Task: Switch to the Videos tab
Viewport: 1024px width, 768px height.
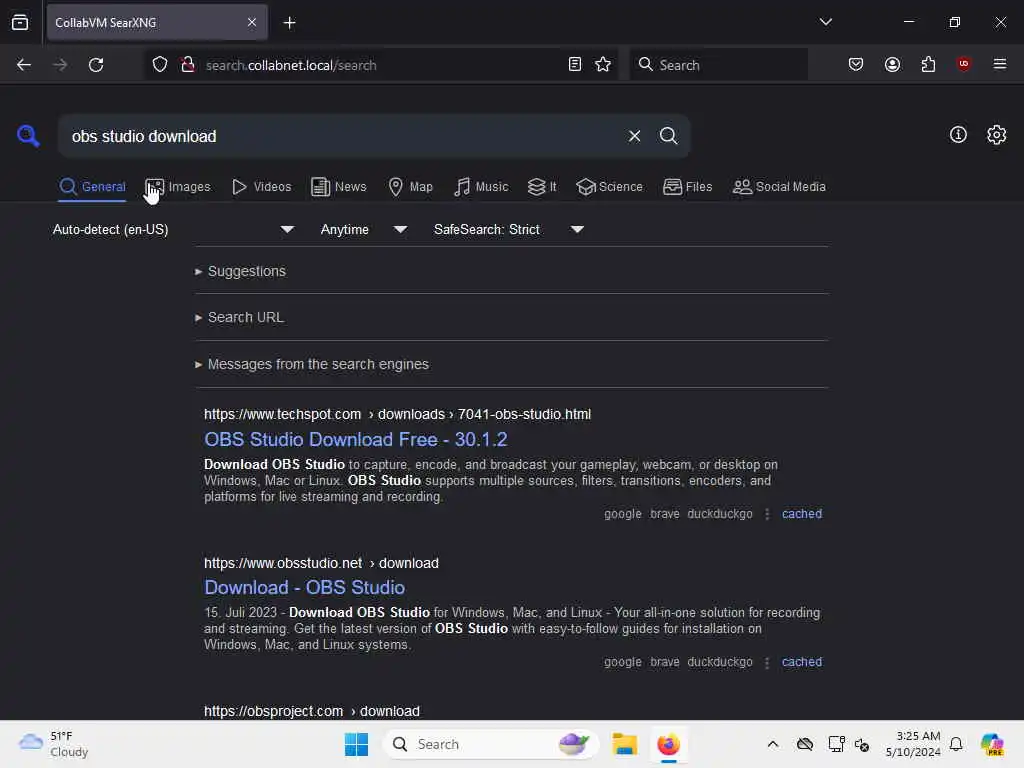Action: [x=262, y=187]
